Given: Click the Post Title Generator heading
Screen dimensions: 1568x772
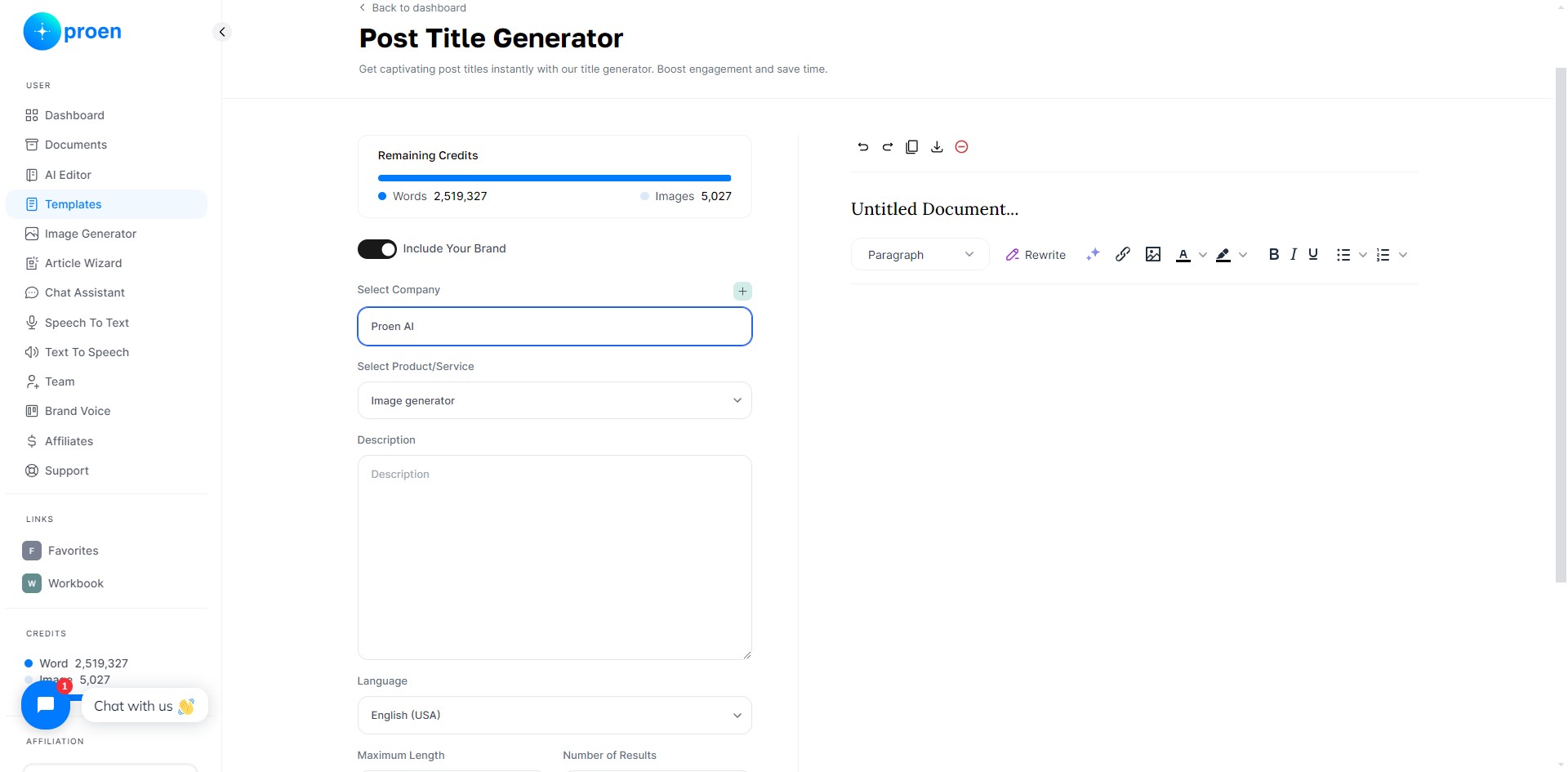Looking at the screenshot, I should tap(491, 38).
